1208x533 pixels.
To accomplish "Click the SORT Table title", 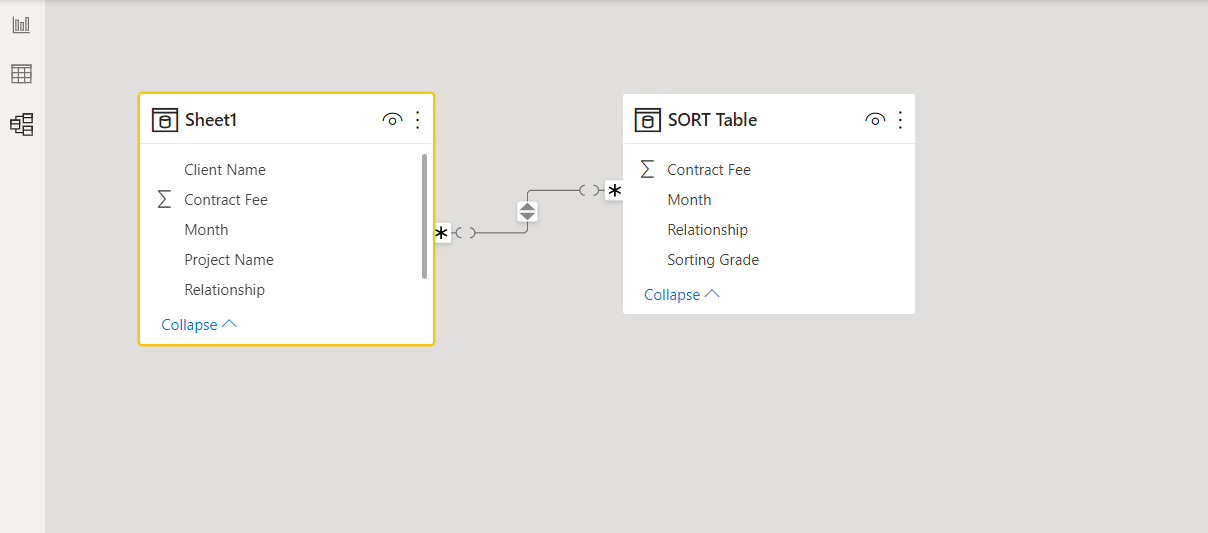I will pyautogui.click(x=712, y=120).
